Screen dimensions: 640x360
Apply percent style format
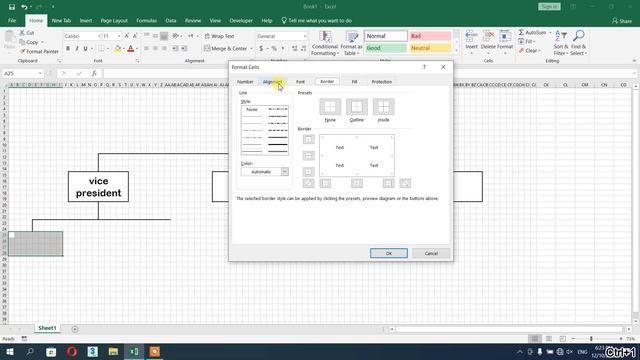274,49
